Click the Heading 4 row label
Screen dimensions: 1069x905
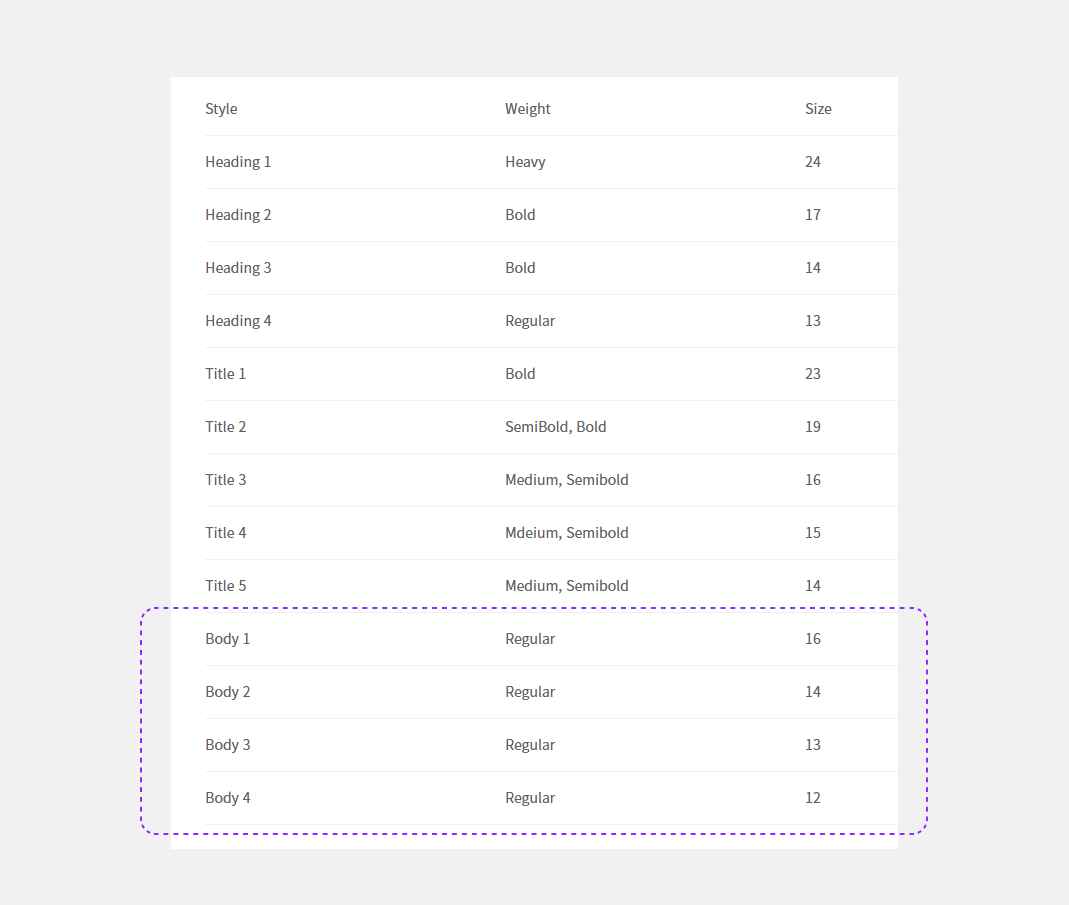click(x=238, y=321)
